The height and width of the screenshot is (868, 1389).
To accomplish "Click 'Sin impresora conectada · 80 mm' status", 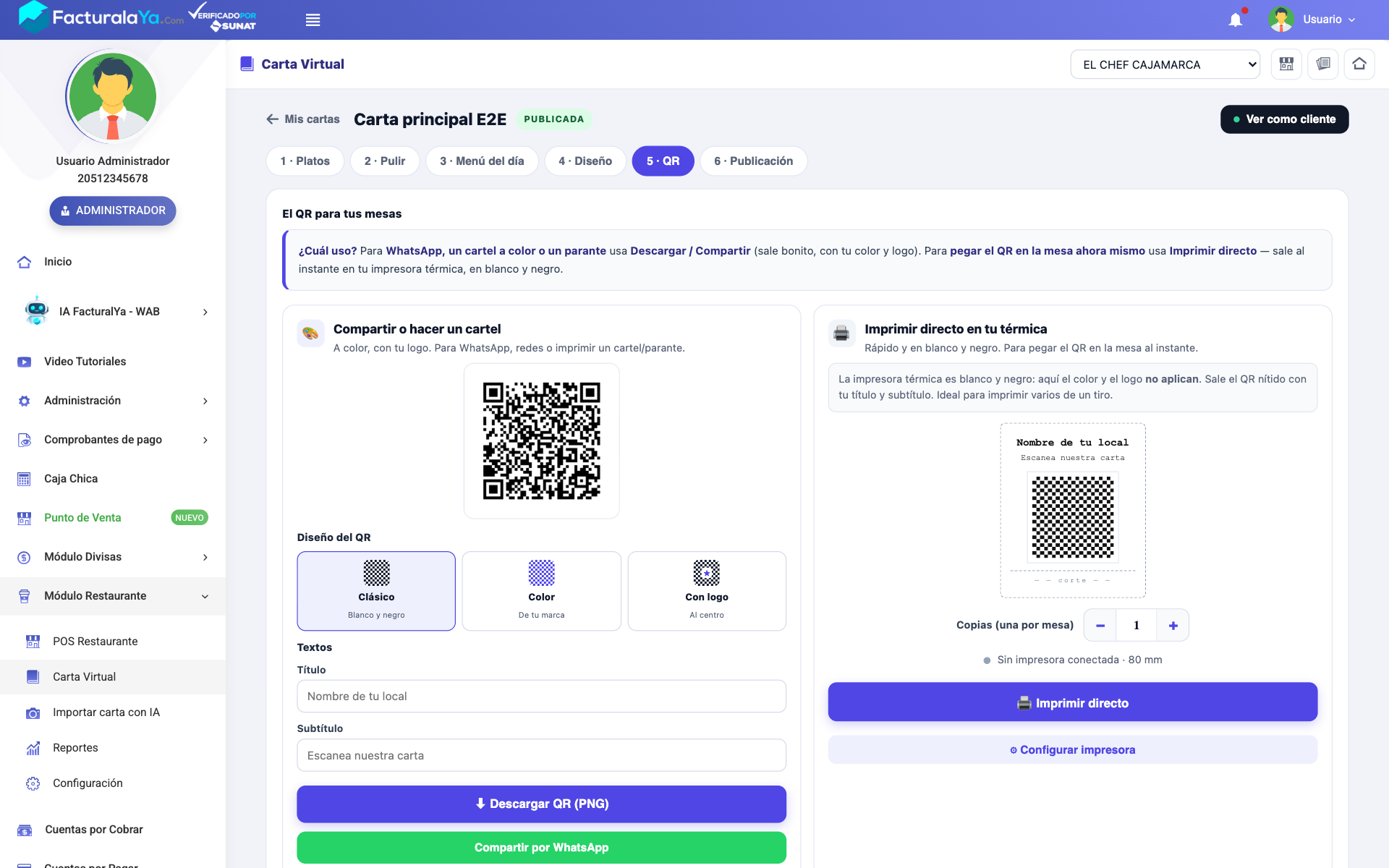I will [1072, 660].
